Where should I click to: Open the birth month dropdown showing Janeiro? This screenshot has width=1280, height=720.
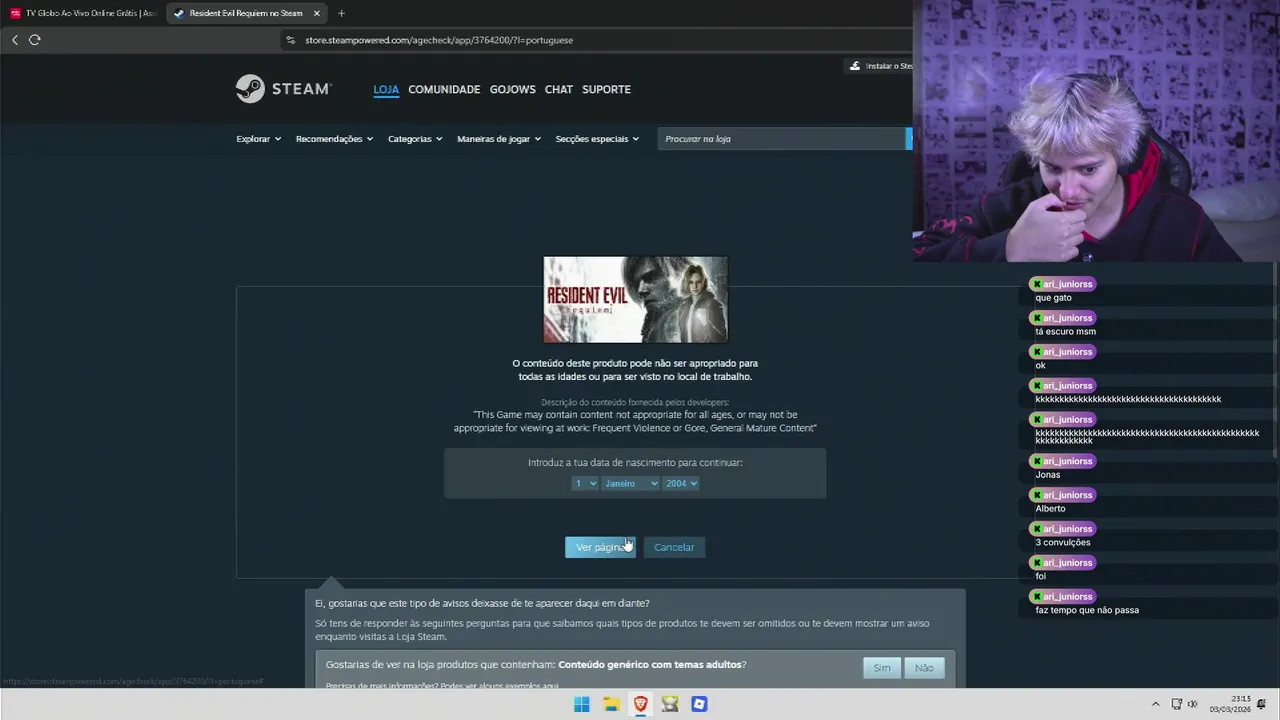631,483
